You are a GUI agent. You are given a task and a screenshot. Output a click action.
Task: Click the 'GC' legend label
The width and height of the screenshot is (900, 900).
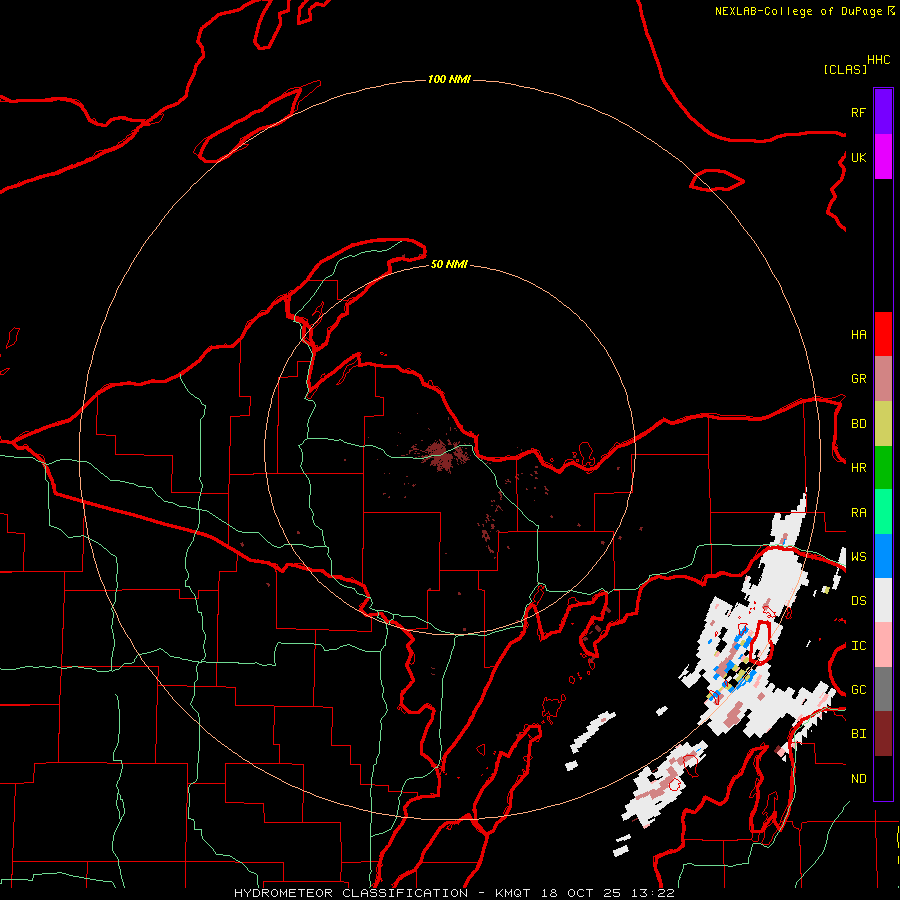click(858, 690)
